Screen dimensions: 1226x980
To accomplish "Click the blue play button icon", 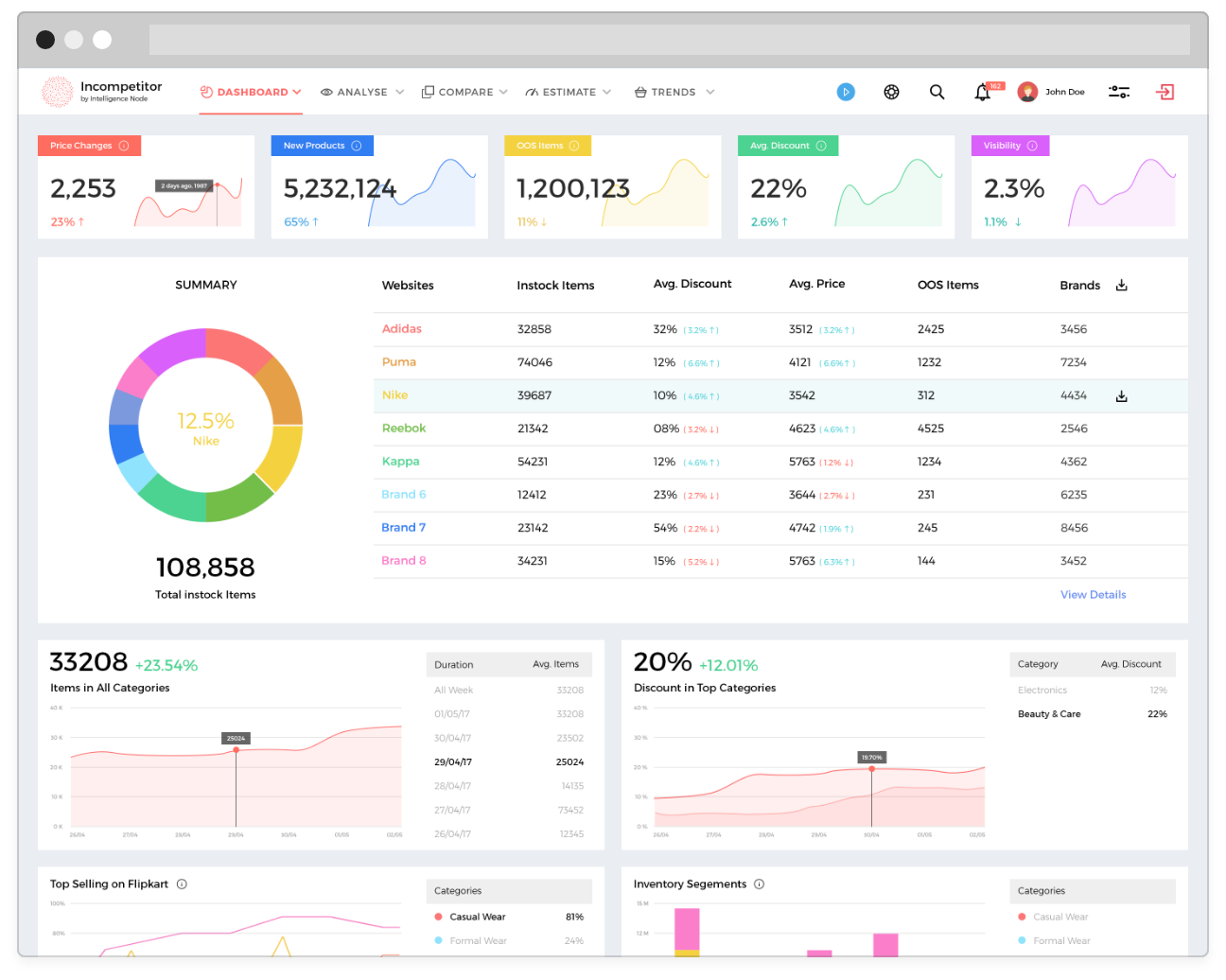I will [846, 92].
